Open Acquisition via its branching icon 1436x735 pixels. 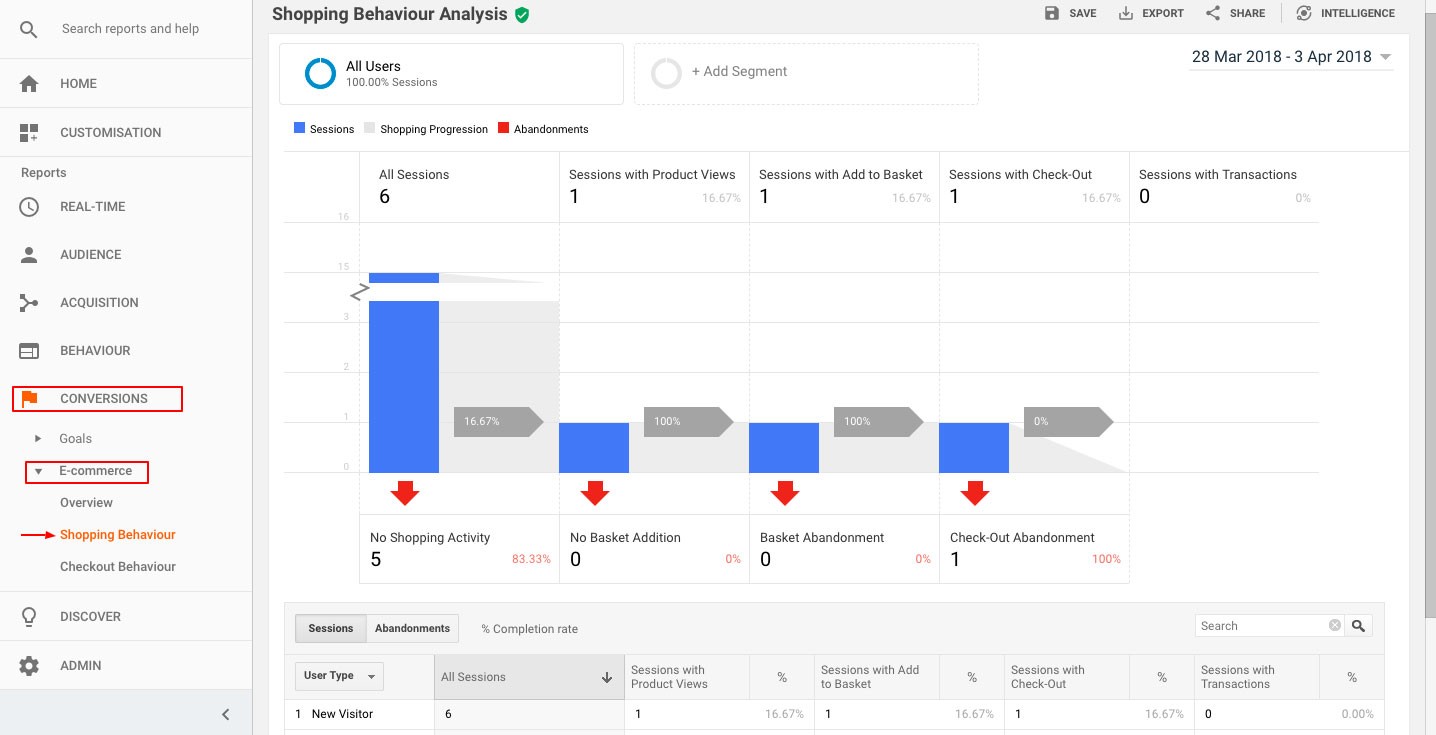(x=29, y=303)
